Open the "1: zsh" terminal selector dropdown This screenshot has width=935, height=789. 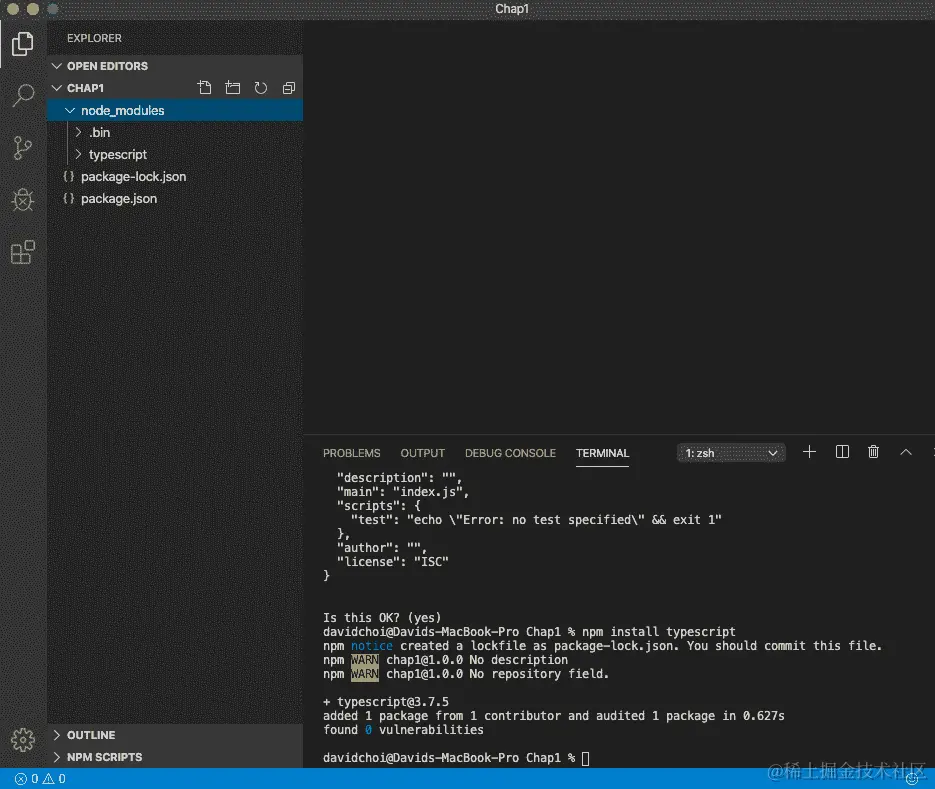730,452
